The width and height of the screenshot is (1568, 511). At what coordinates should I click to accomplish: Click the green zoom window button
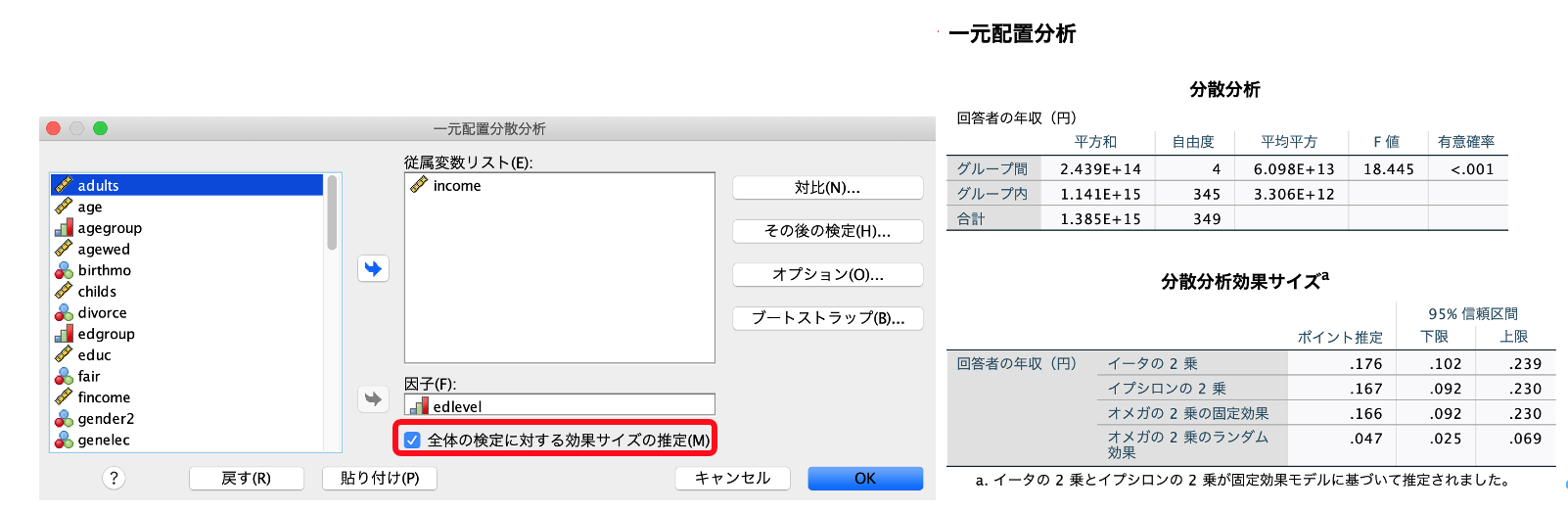100,128
